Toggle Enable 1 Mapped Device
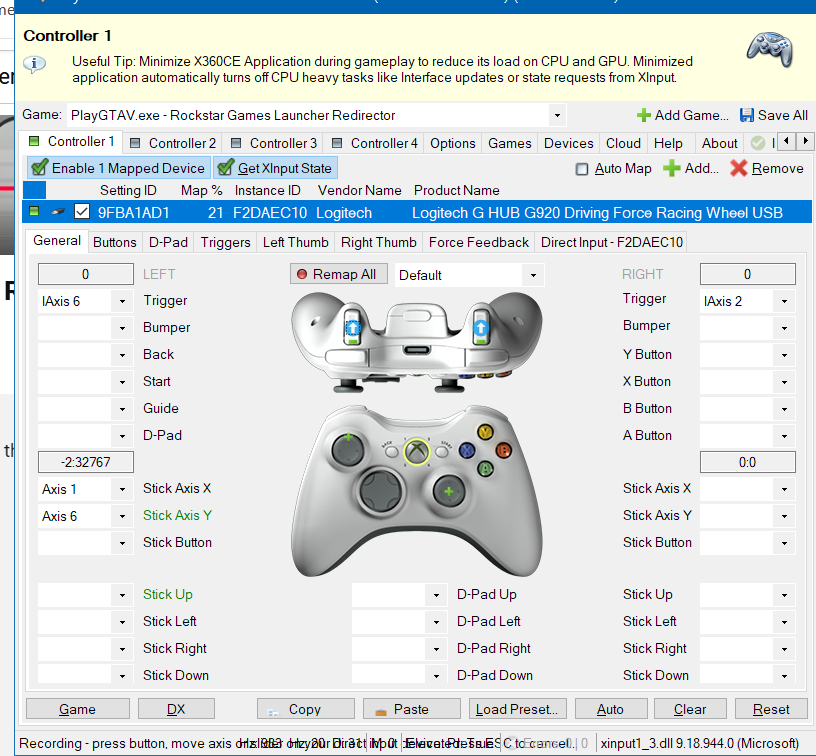 pos(119,168)
